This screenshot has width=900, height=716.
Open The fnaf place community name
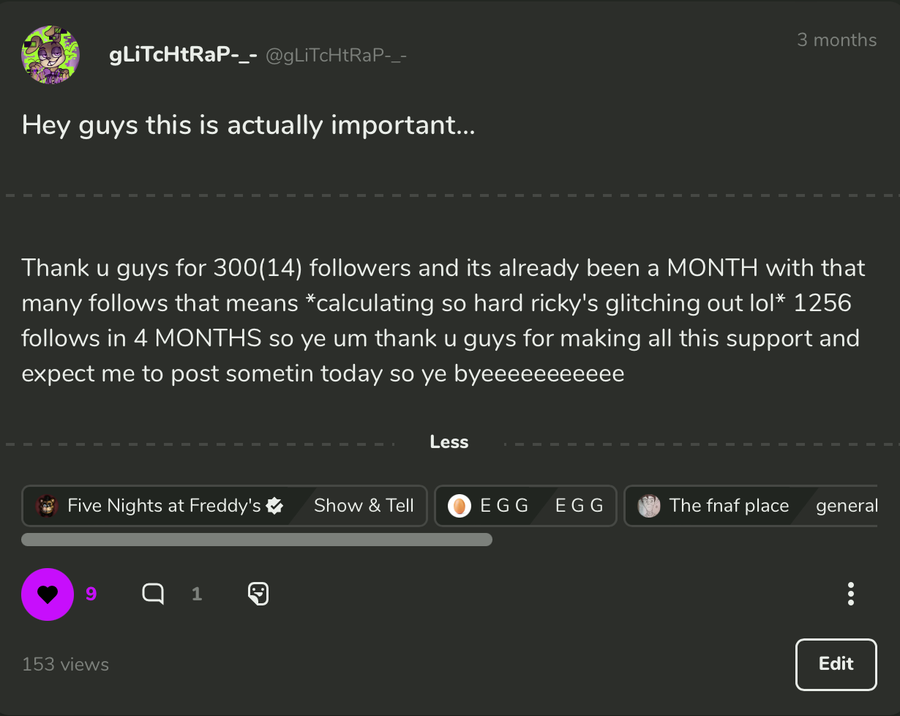(x=729, y=506)
